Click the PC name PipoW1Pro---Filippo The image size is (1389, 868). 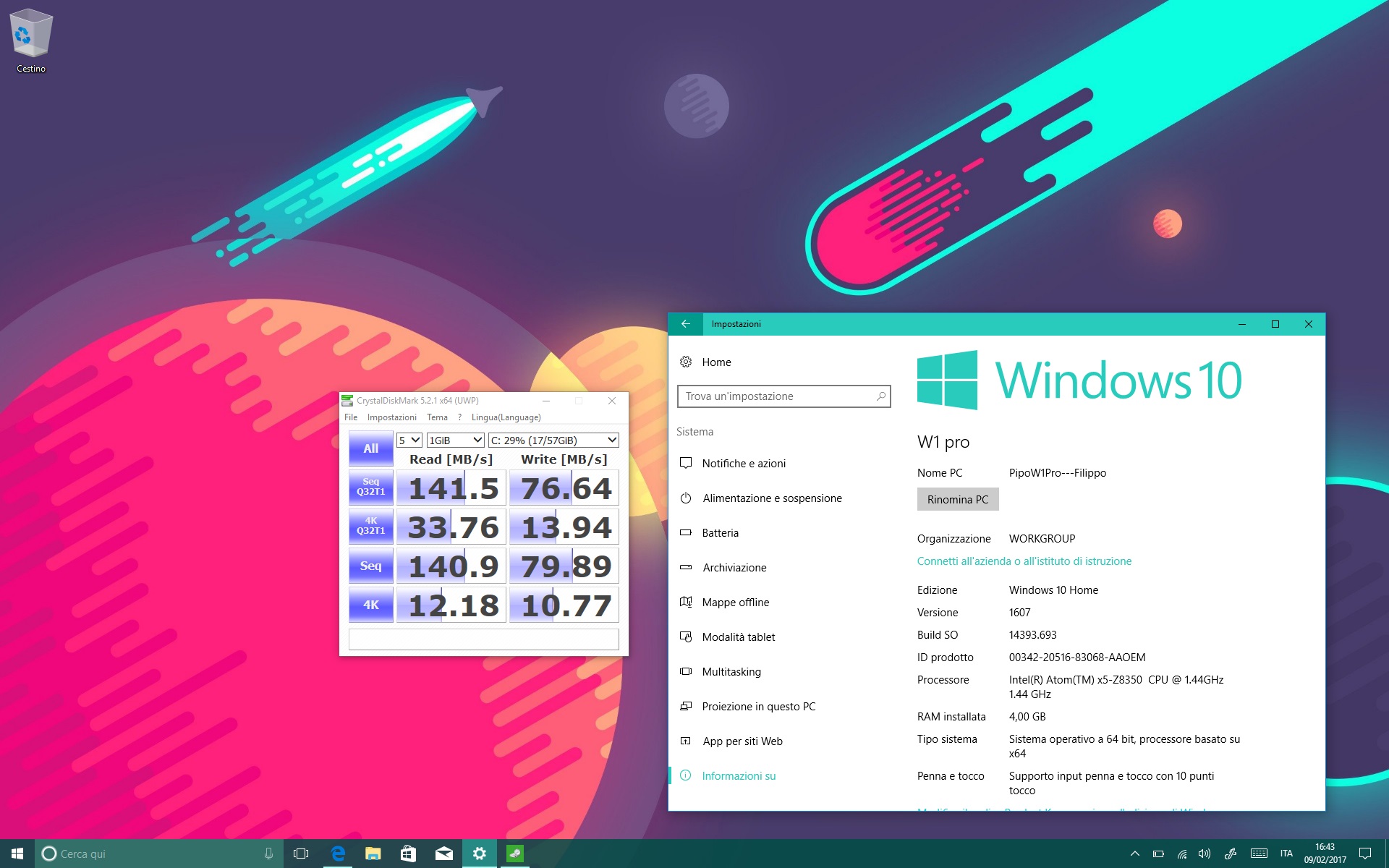1058,473
